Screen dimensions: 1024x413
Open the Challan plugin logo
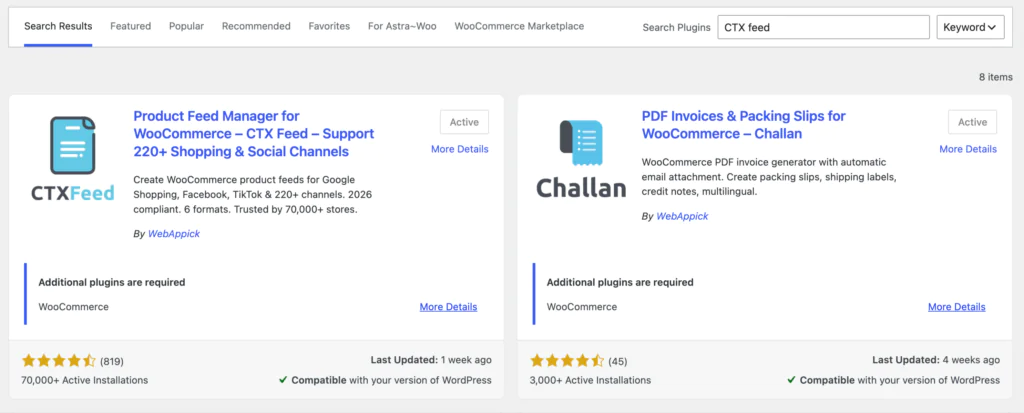click(581, 158)
